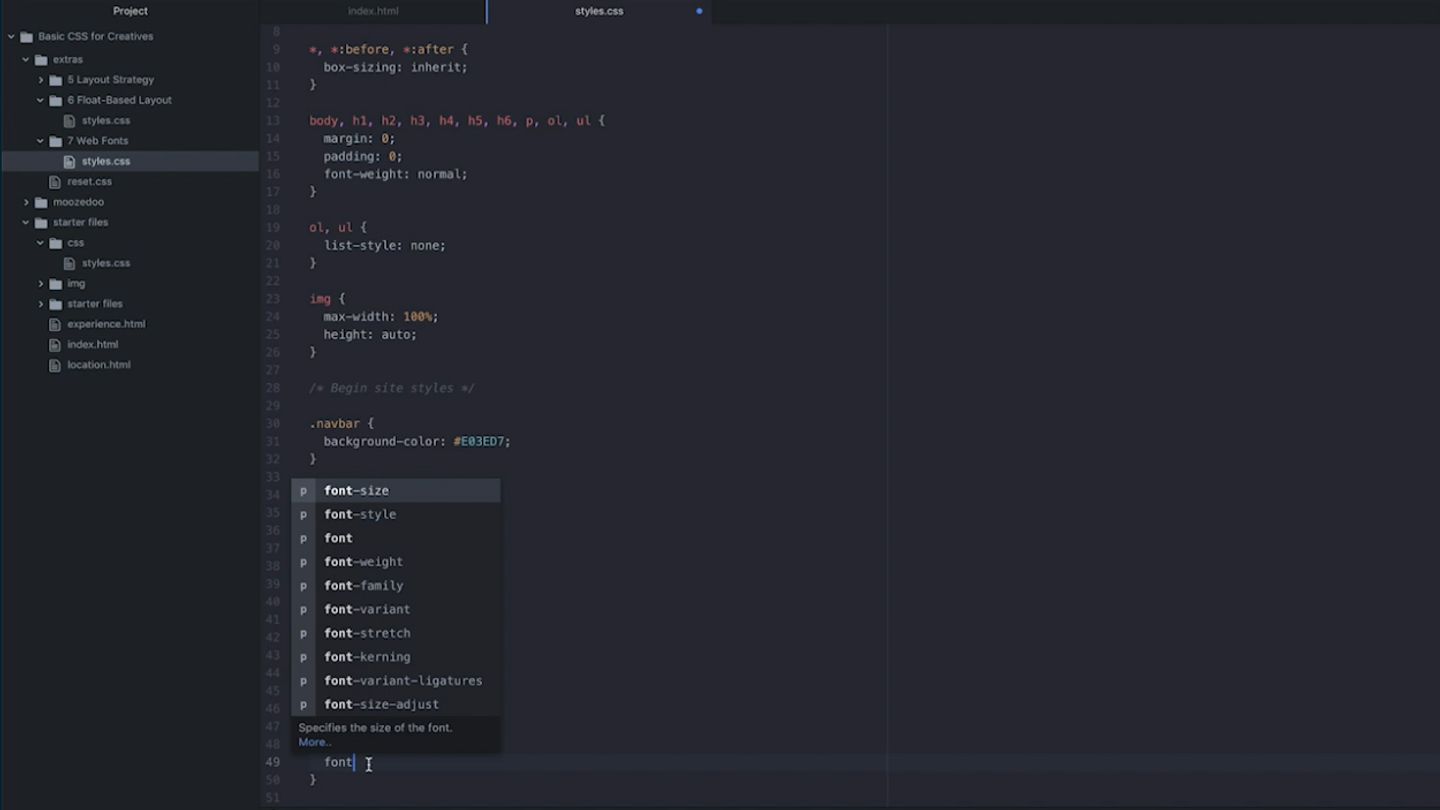The height and width of the screenshot is (810, 1440).
Task: Collapse the 7 Web Fonts folder
Action: click(x=41, y=141)
